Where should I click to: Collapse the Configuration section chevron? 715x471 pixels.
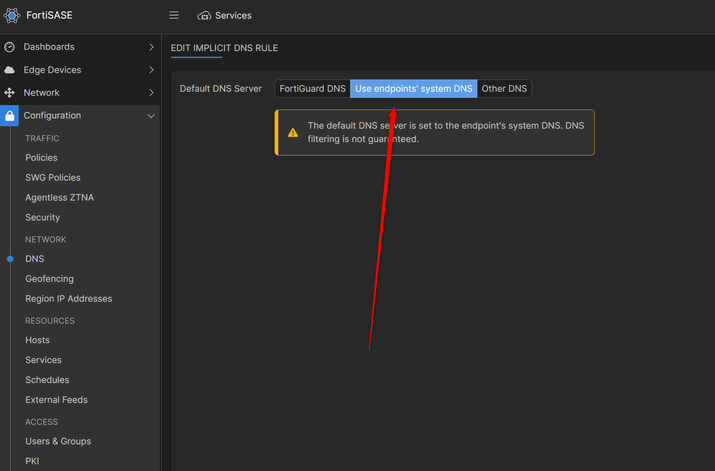151,116
